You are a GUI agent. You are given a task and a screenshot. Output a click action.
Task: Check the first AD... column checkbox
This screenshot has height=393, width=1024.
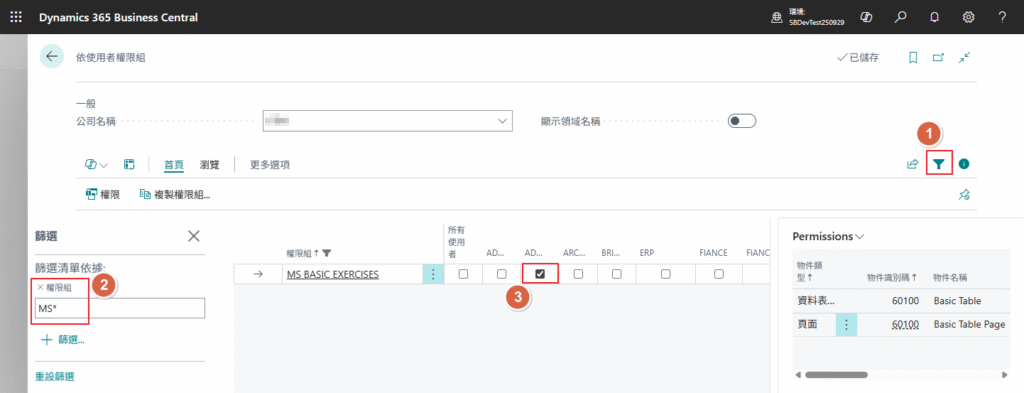[x=502, y=274]
